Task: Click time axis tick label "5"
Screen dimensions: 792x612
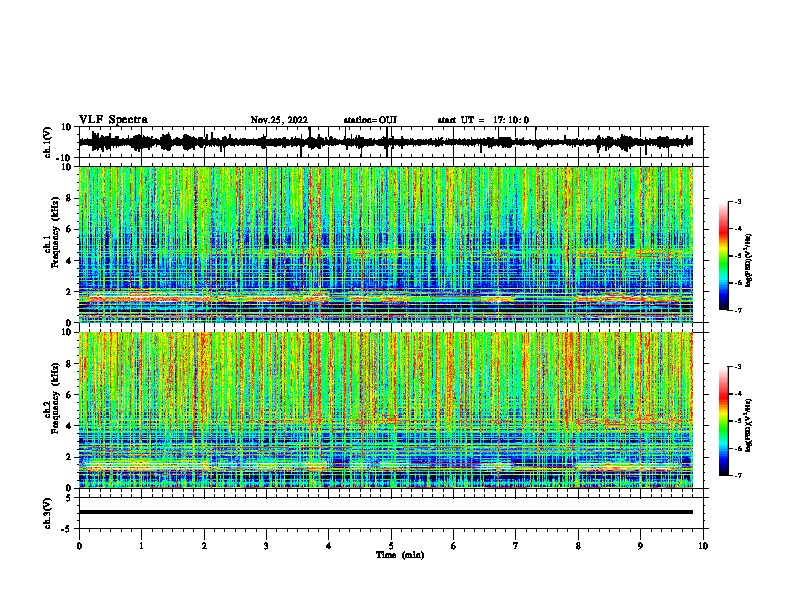Action: click(x=391, y=546)
